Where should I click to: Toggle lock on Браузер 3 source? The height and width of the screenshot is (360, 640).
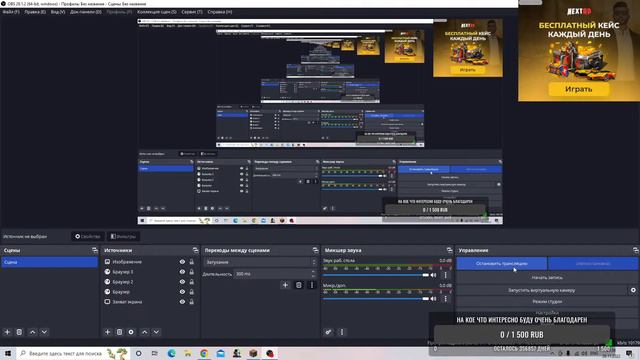click(x=191, y=272)
